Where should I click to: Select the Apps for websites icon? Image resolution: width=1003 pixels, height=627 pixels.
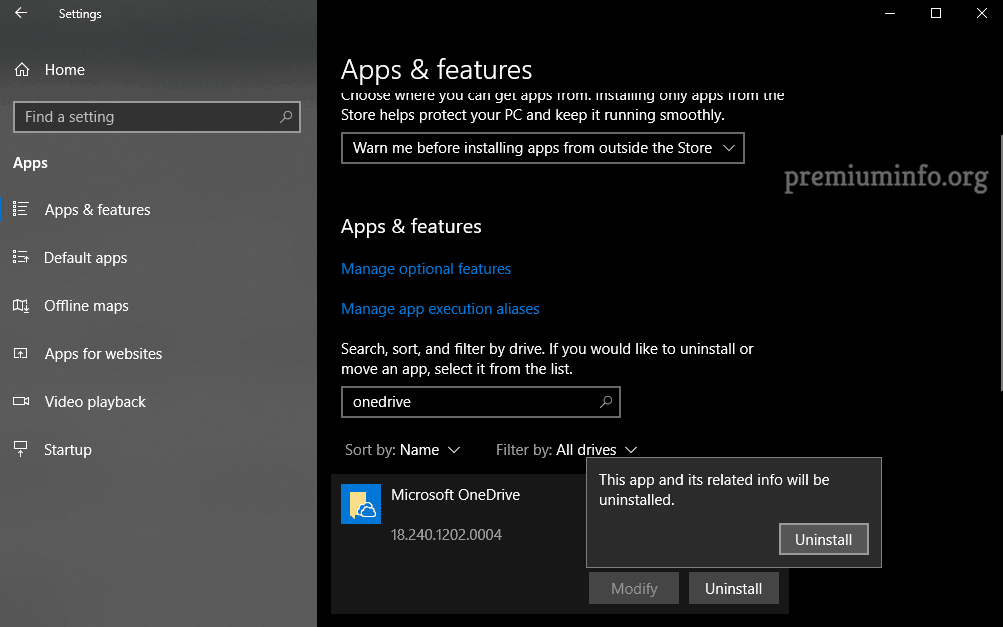20,353
